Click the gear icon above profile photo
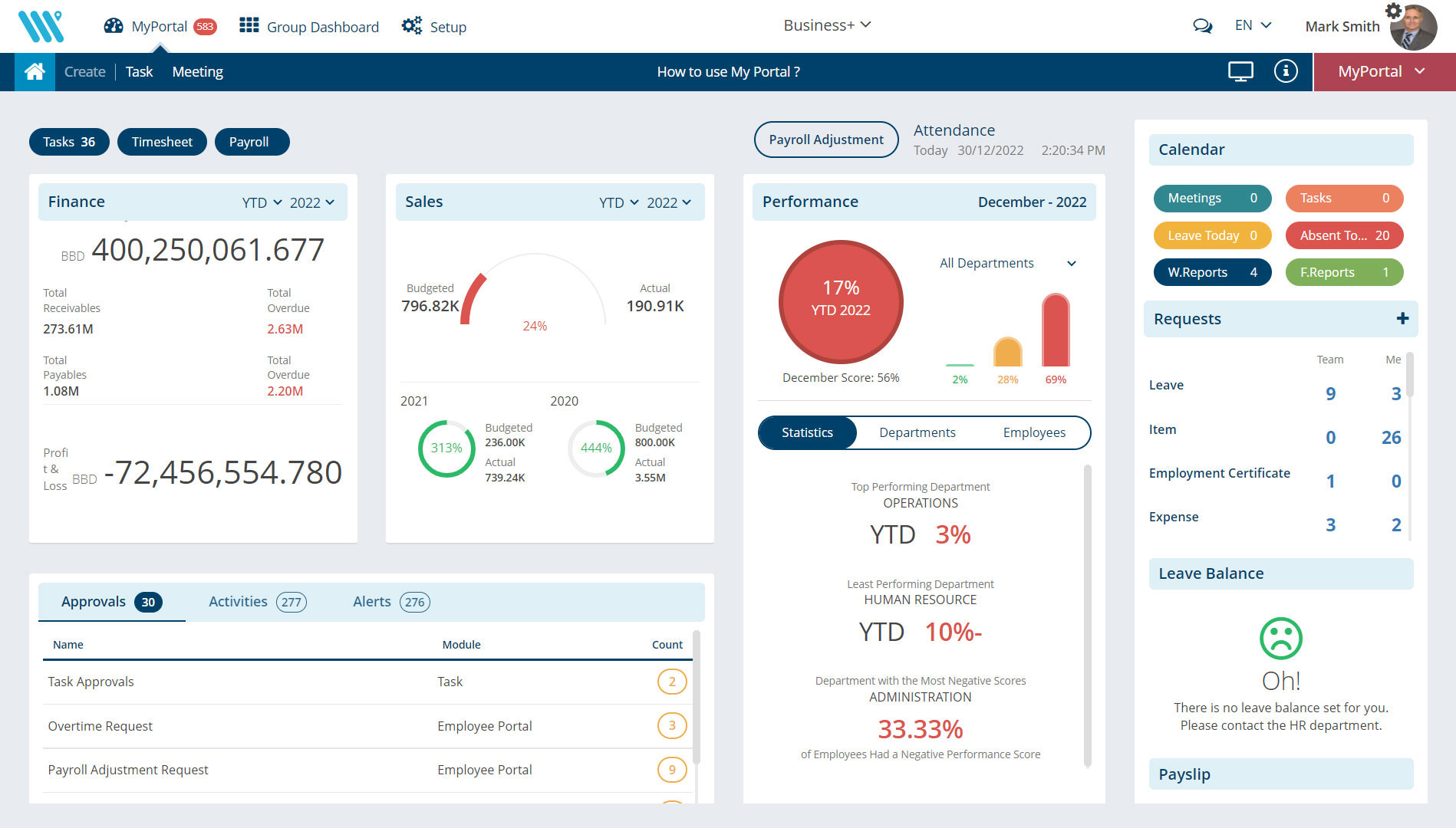 point(1393,11)
